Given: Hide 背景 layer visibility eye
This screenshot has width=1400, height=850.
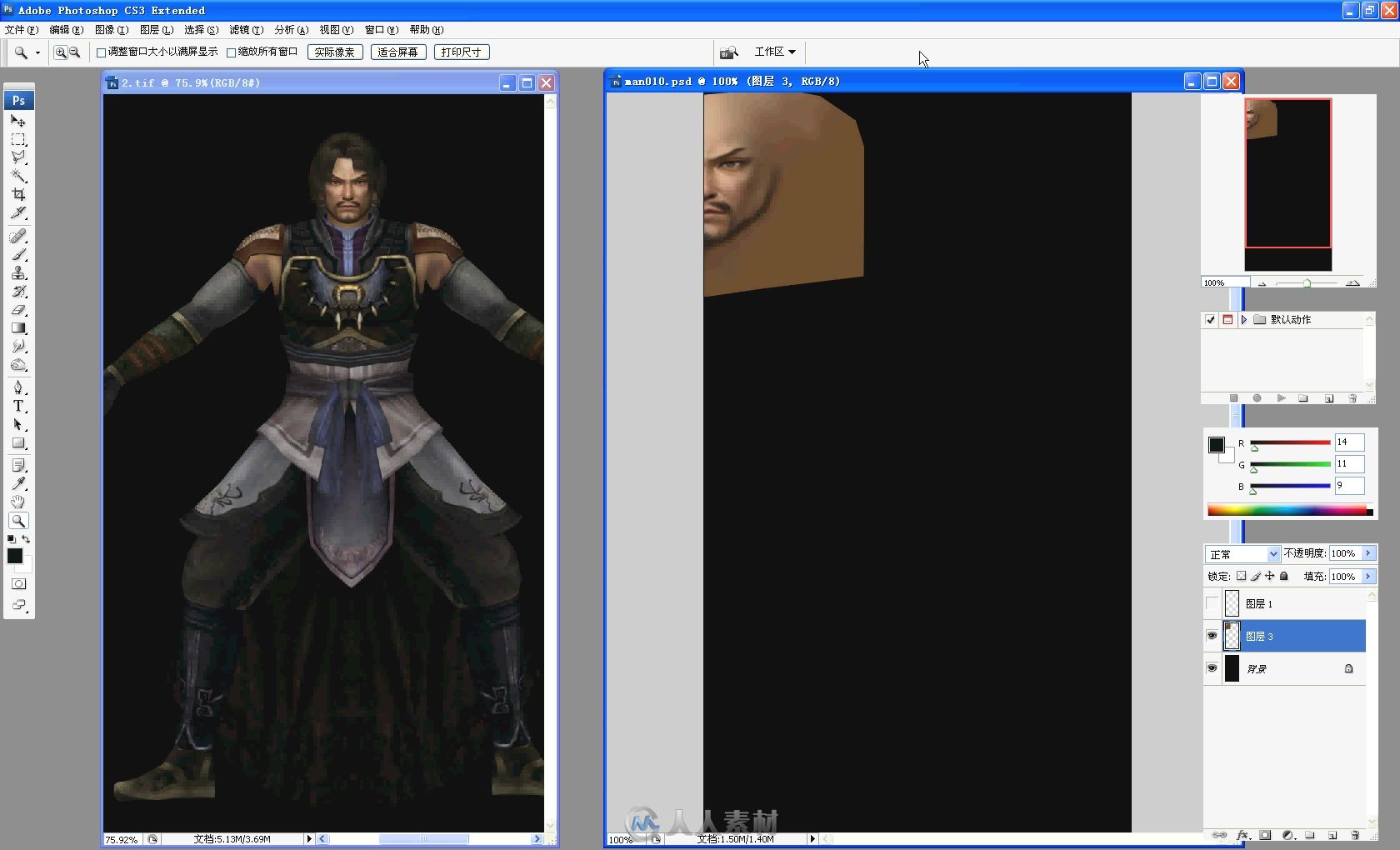Looking at the screenshot, I should point(1212,668).
